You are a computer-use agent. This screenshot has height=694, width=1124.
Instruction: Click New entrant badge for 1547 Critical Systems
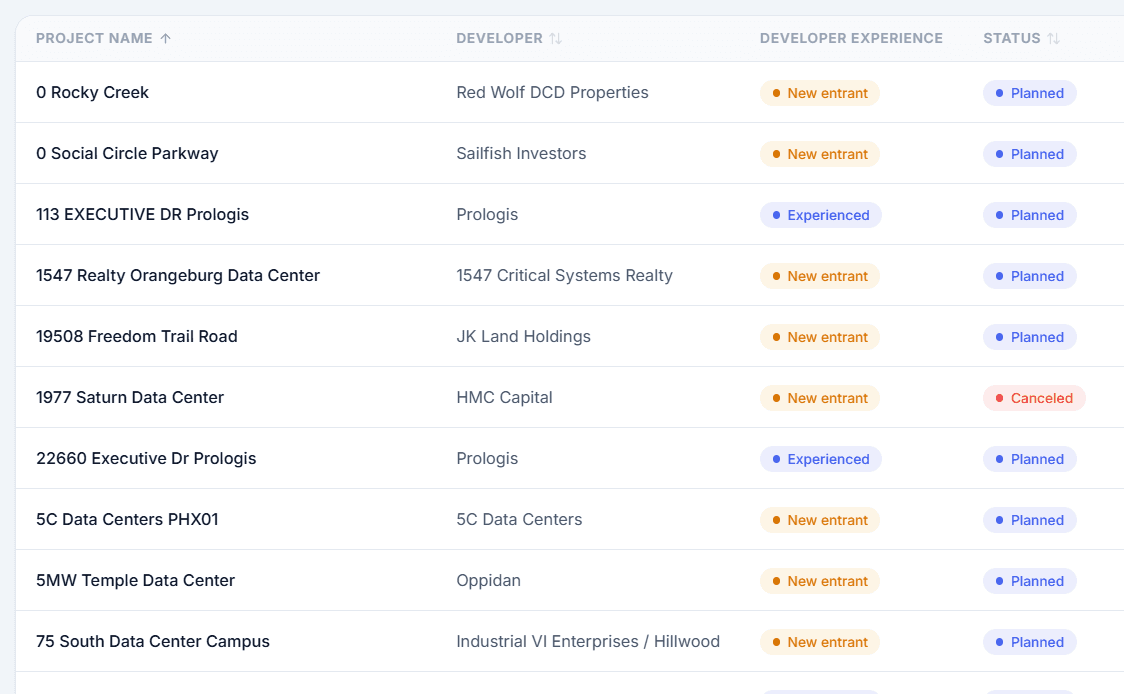click(819, 276)
